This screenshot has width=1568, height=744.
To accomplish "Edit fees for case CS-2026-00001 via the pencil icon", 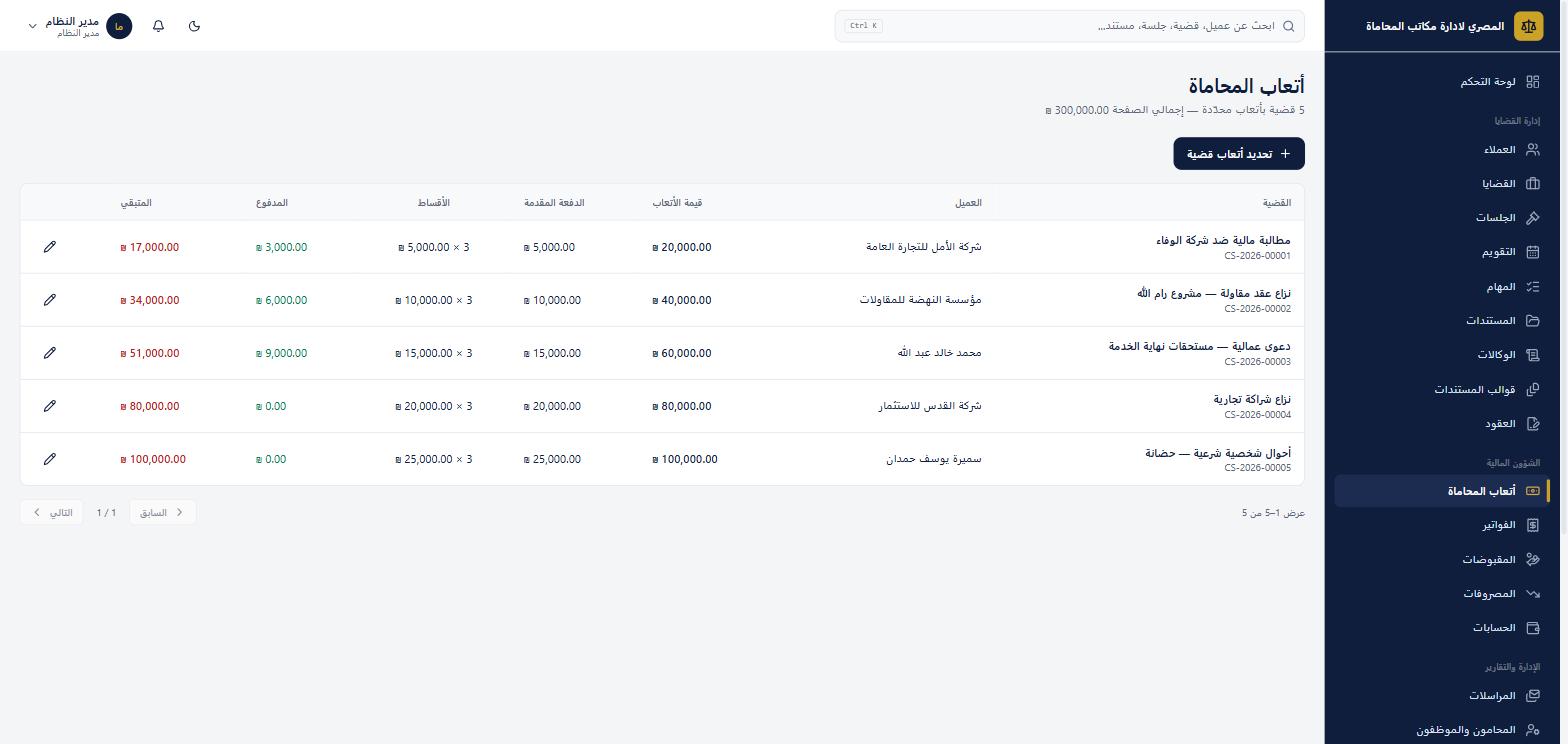I will click(x=50, y=247).
